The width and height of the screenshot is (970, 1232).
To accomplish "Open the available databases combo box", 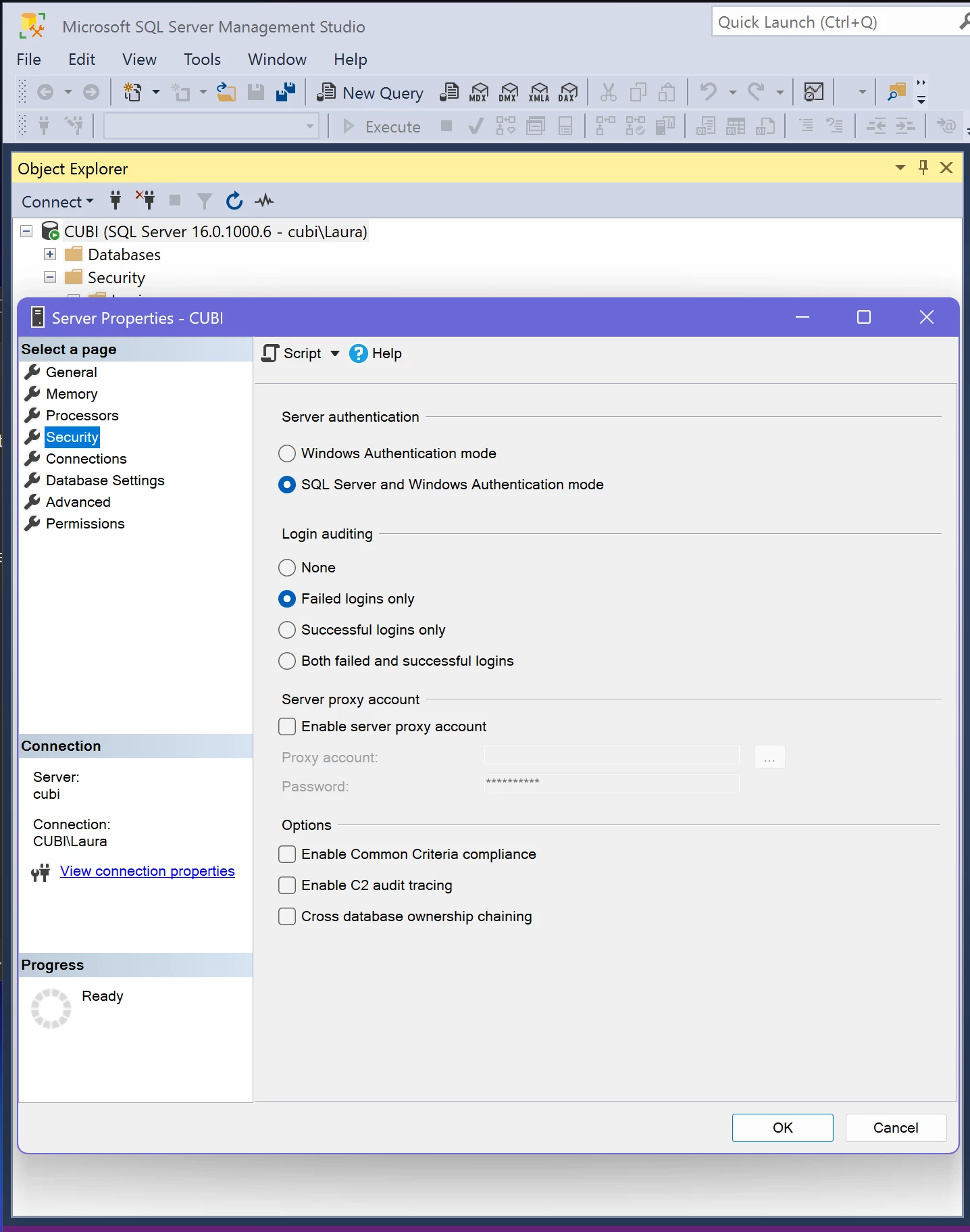I will point(211,126).
